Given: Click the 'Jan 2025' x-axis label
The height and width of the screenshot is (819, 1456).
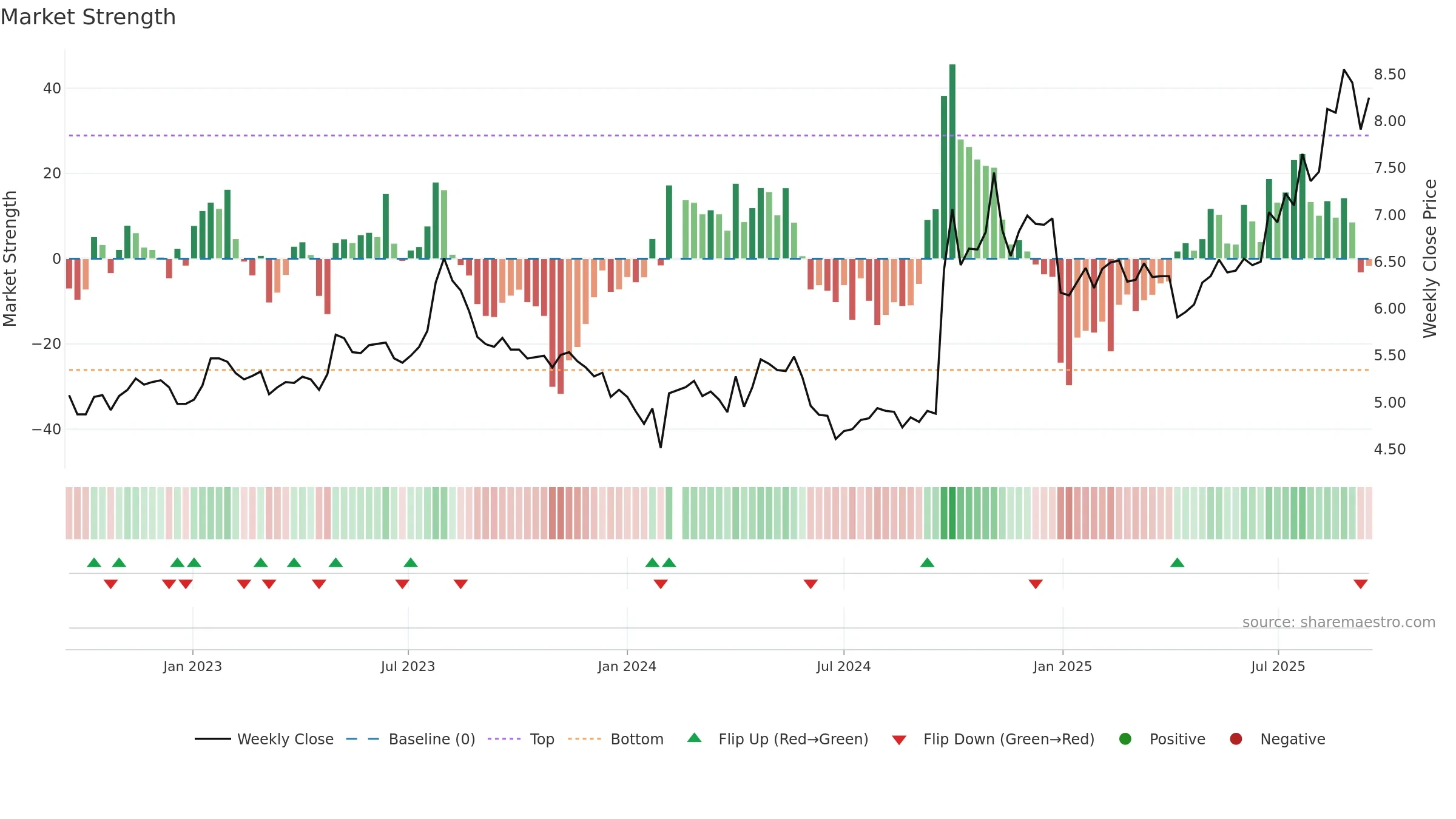Looking at the screenshot, I should point(1062,666).
